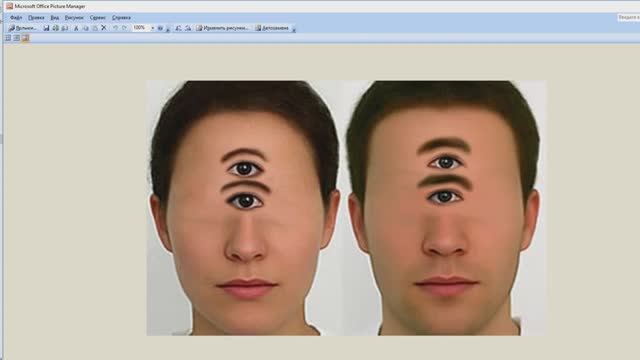Open the Вид menu
Image resolution: width=640 pixels, height=360 pixels.
[55, 18]
